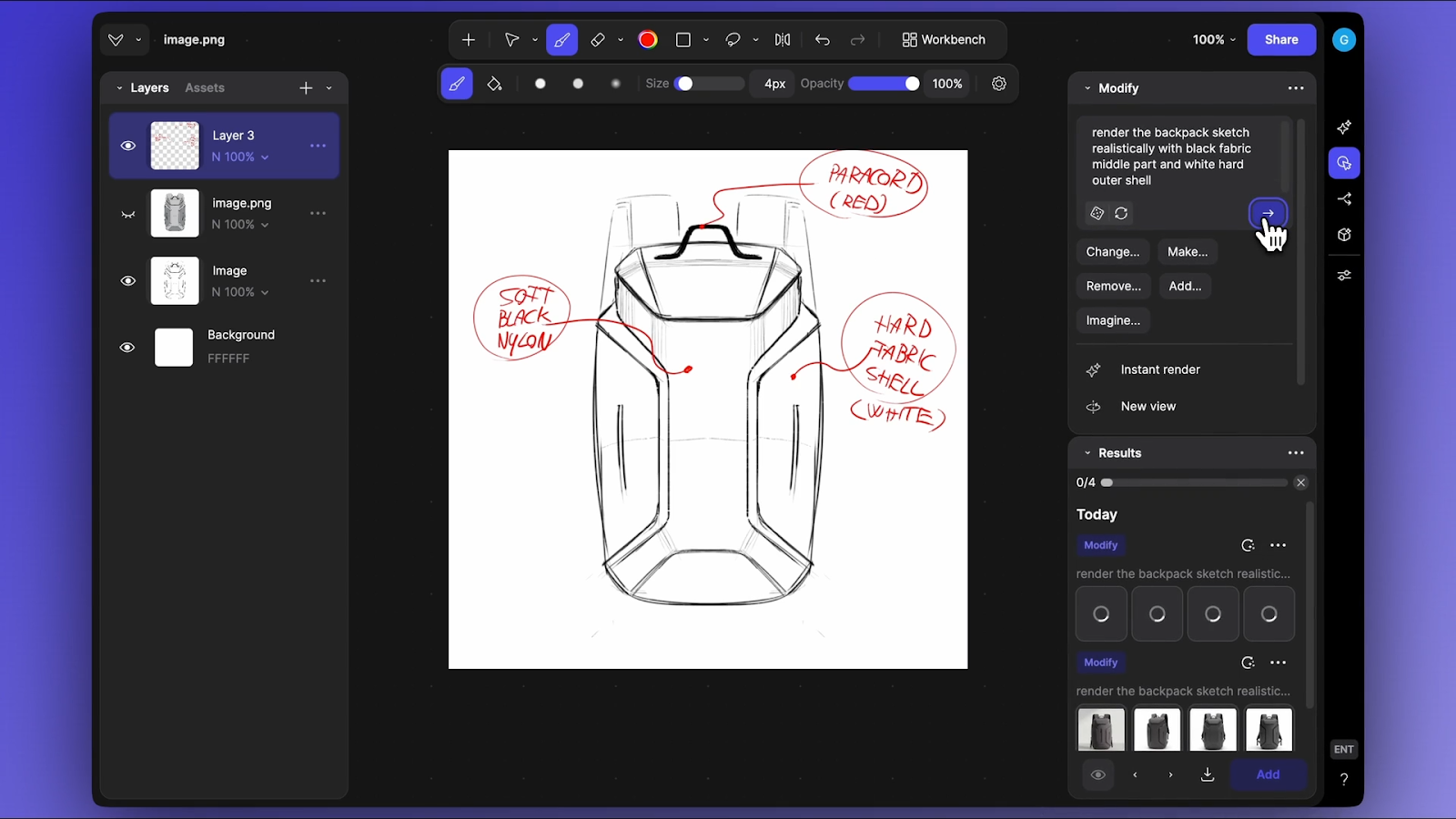
Task: Open the first finished backpack result thumbnail
Action: coord(1101,729)
